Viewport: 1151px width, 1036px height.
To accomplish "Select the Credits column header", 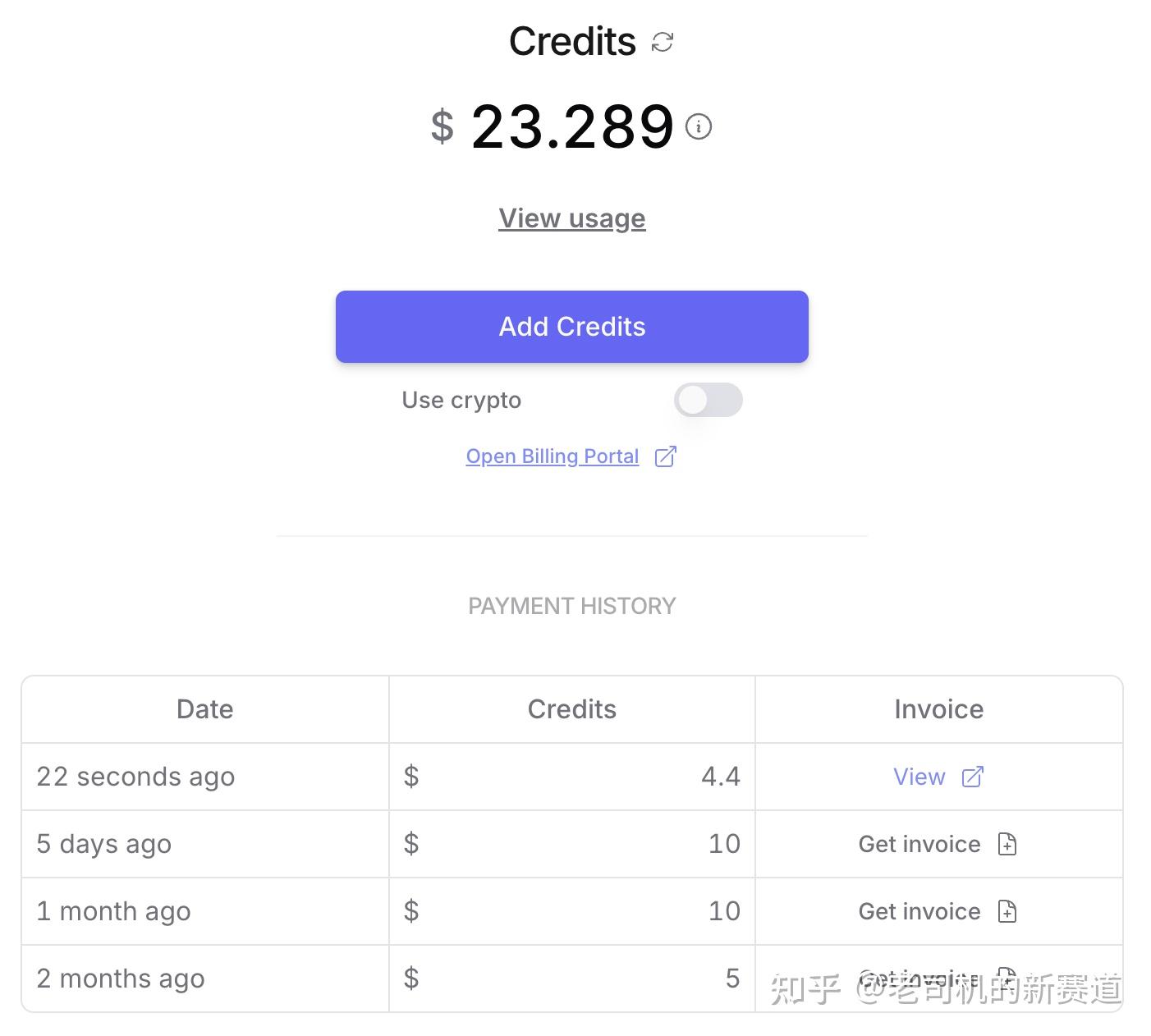I will [x=571, y=708].
